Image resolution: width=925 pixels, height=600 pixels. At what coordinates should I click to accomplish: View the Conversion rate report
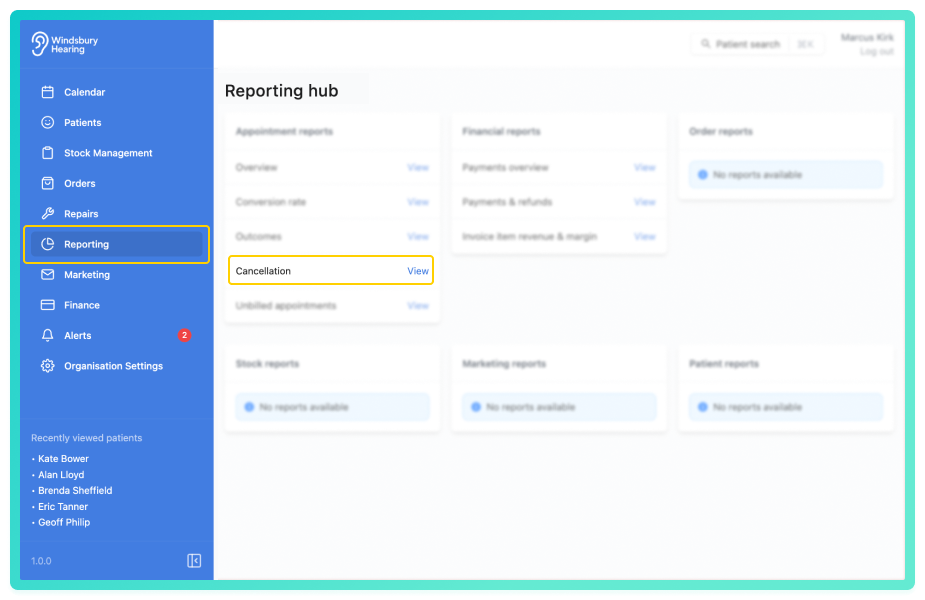coord(418,202)
